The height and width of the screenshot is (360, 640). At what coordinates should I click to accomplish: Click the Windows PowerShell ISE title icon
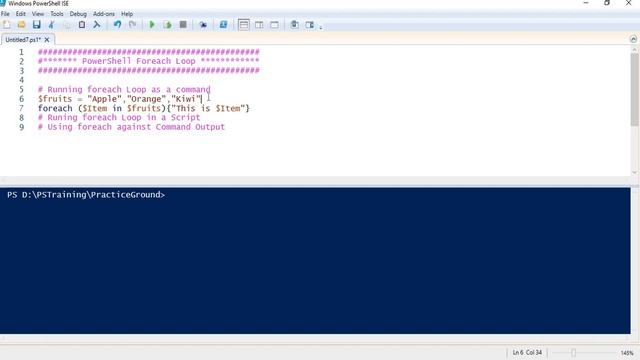click(x=2, y=3)
